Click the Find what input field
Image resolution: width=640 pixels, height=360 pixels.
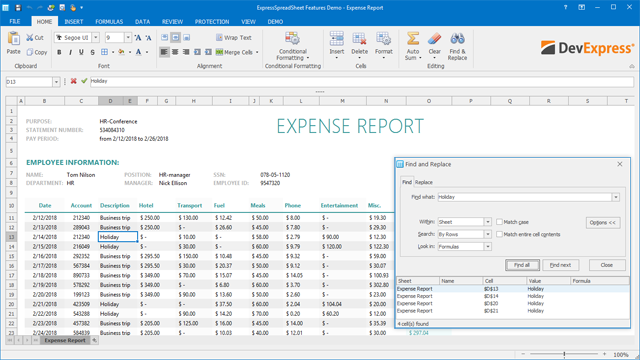coord(524,197)
